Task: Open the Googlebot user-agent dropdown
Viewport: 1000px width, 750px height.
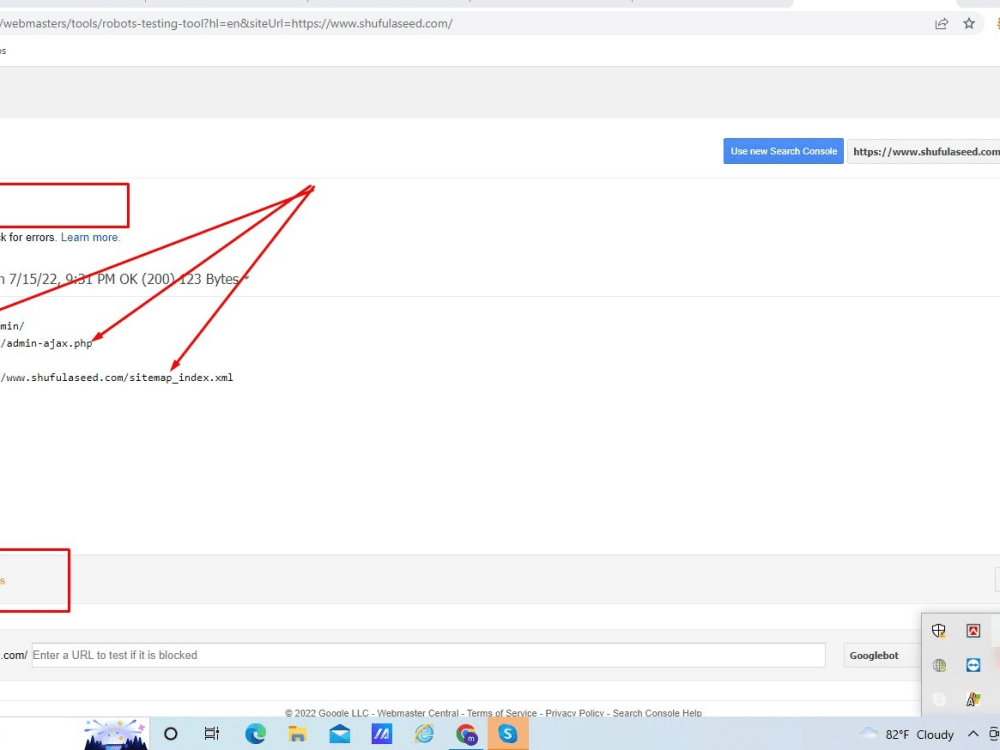Action: point(883,655)
